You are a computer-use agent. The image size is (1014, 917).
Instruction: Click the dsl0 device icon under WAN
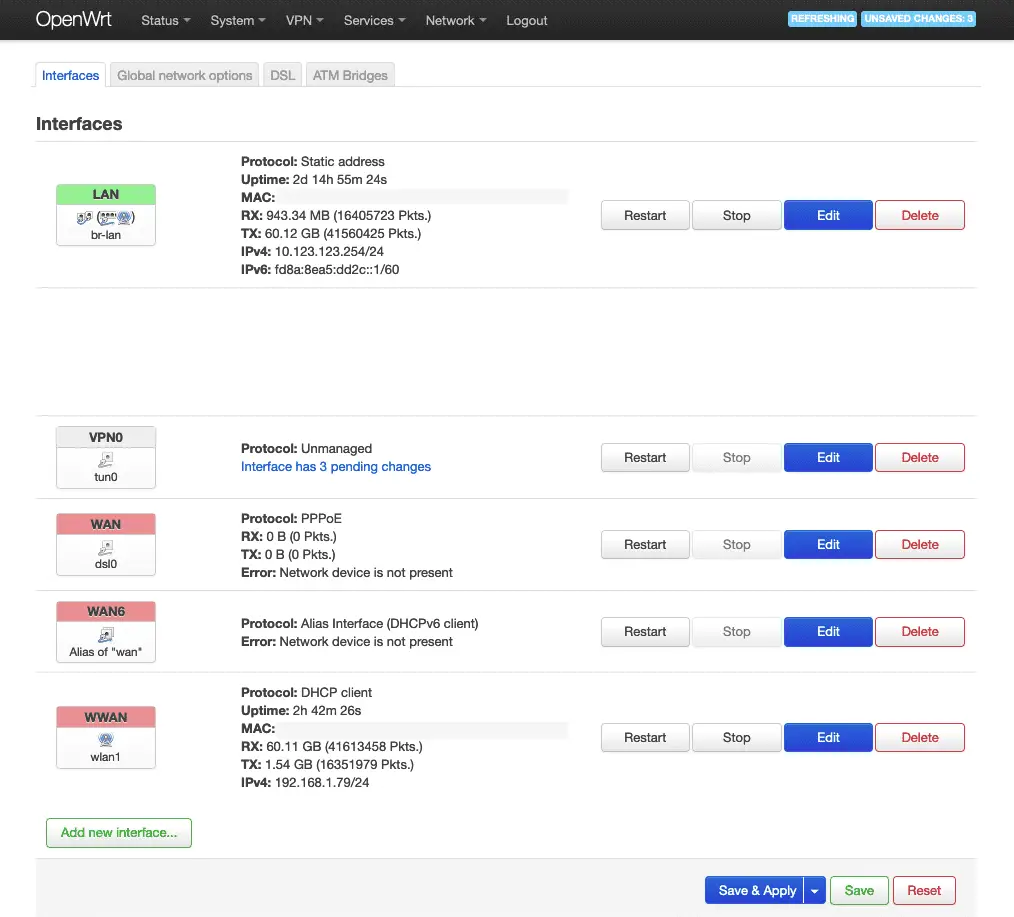(x=105, y=548)
